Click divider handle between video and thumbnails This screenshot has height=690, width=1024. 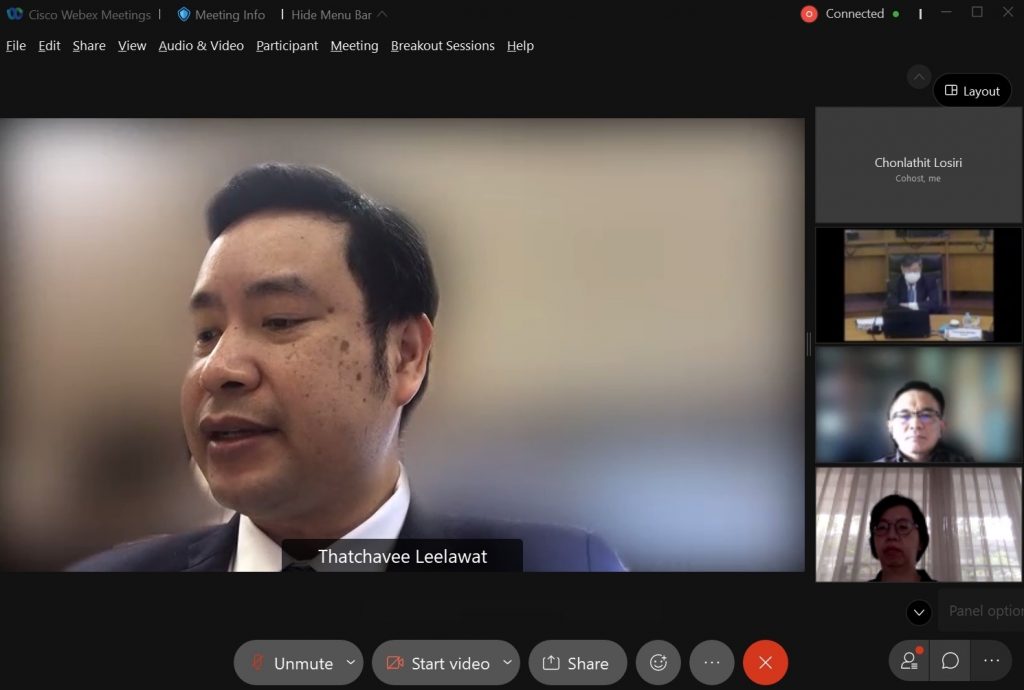pos(809,344)
